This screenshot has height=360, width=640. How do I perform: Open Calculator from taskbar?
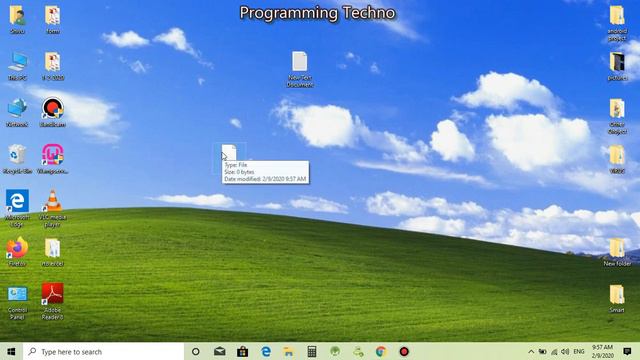click(312, 351)
